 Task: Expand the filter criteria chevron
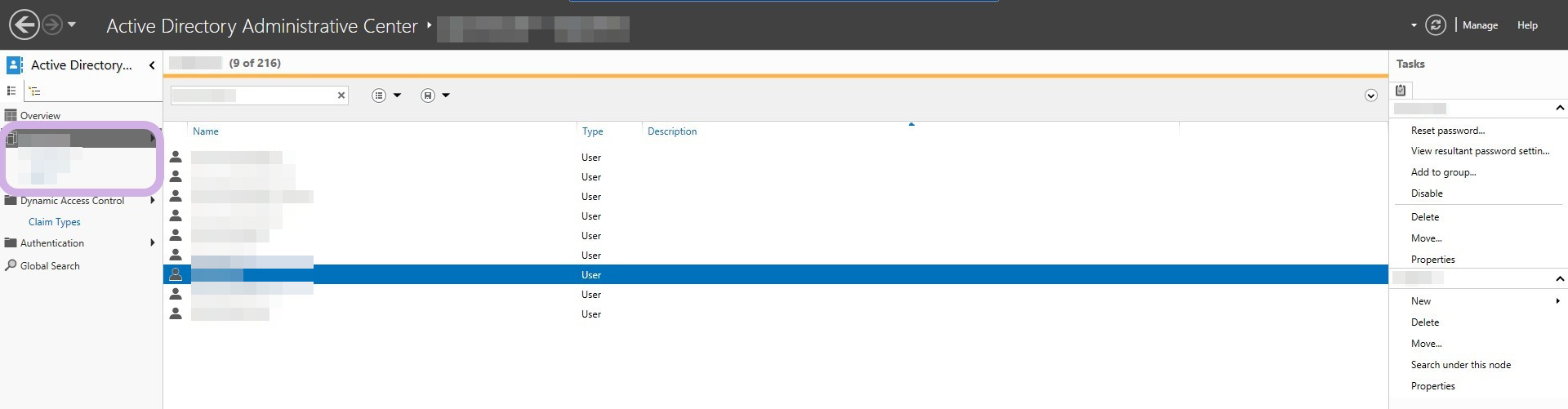click(x=1370, y=96)
